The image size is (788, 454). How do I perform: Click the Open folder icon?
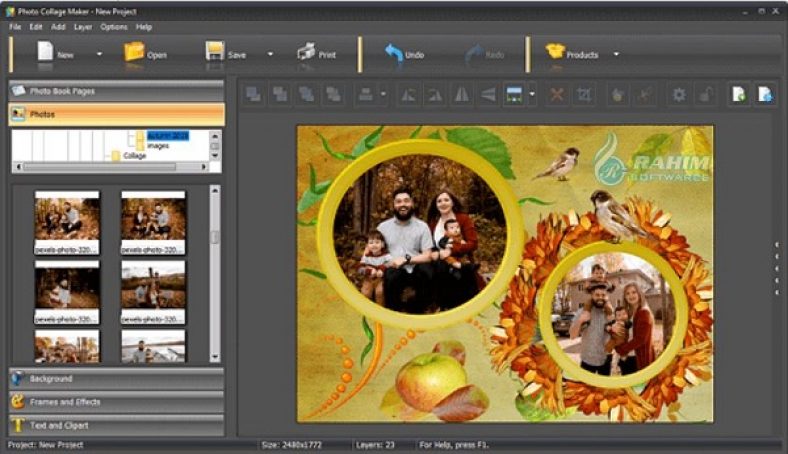point(134,53)
